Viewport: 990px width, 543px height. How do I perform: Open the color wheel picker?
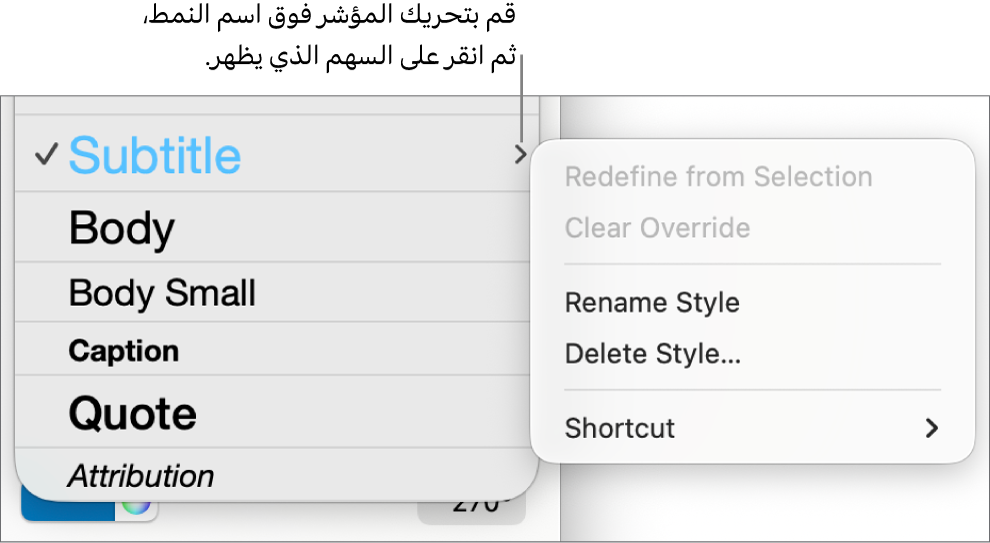point(137,506)
